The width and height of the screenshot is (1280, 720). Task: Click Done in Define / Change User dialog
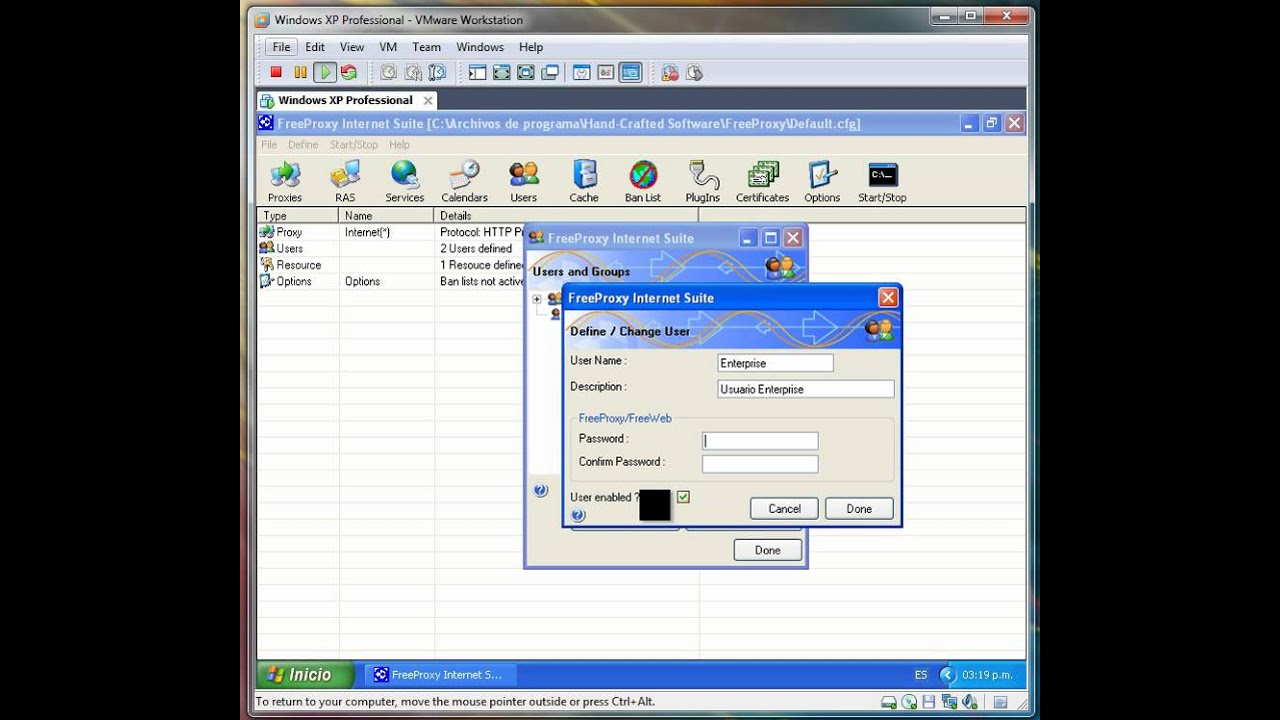click(x=859, y=508)
